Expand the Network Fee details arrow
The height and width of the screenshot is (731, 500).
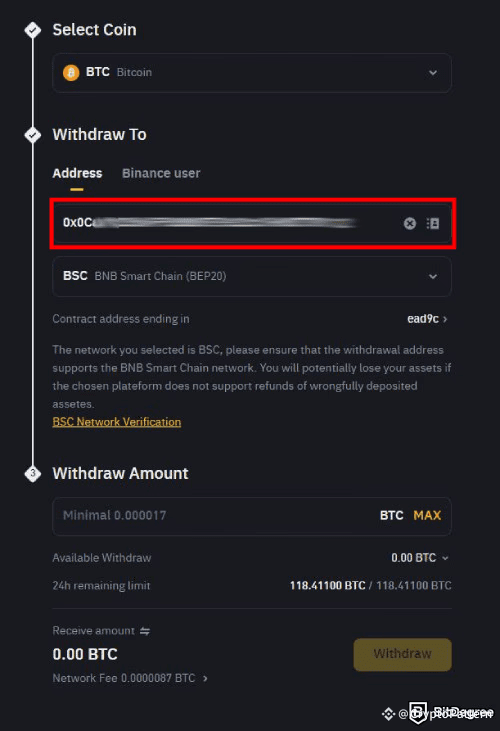(x=205, y=678)
